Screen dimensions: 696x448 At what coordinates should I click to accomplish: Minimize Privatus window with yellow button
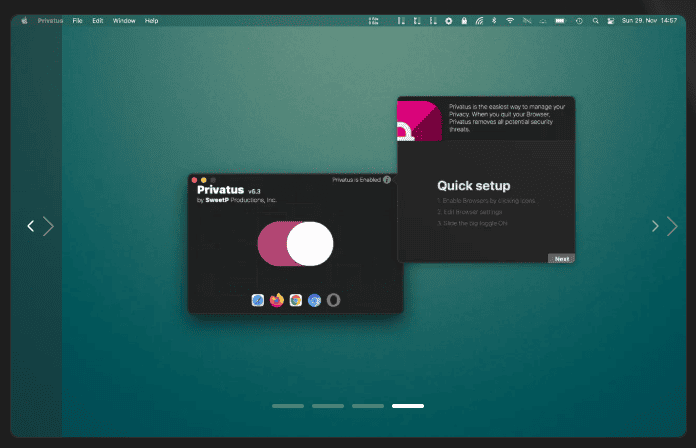coord(204,180)
